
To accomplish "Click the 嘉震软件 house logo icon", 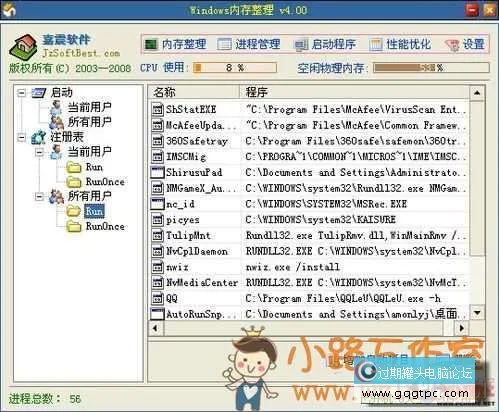I will [23, 46].
